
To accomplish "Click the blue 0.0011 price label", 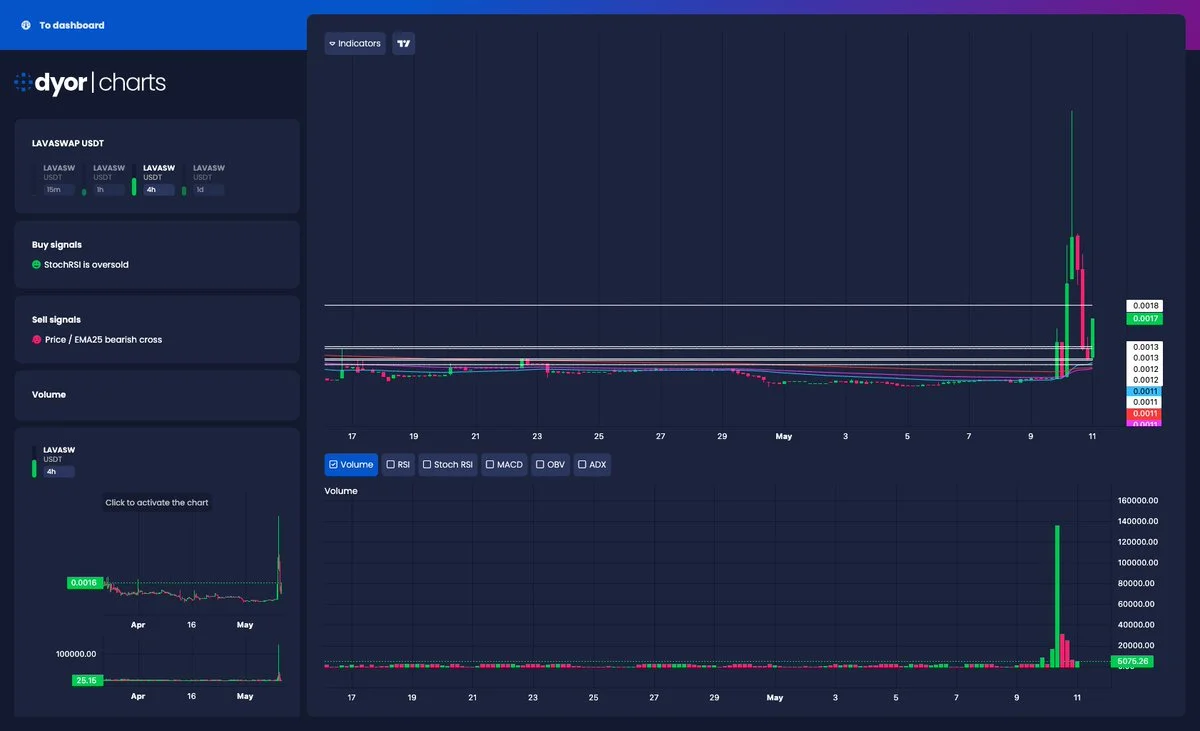I will click(x=1145, y=391).
